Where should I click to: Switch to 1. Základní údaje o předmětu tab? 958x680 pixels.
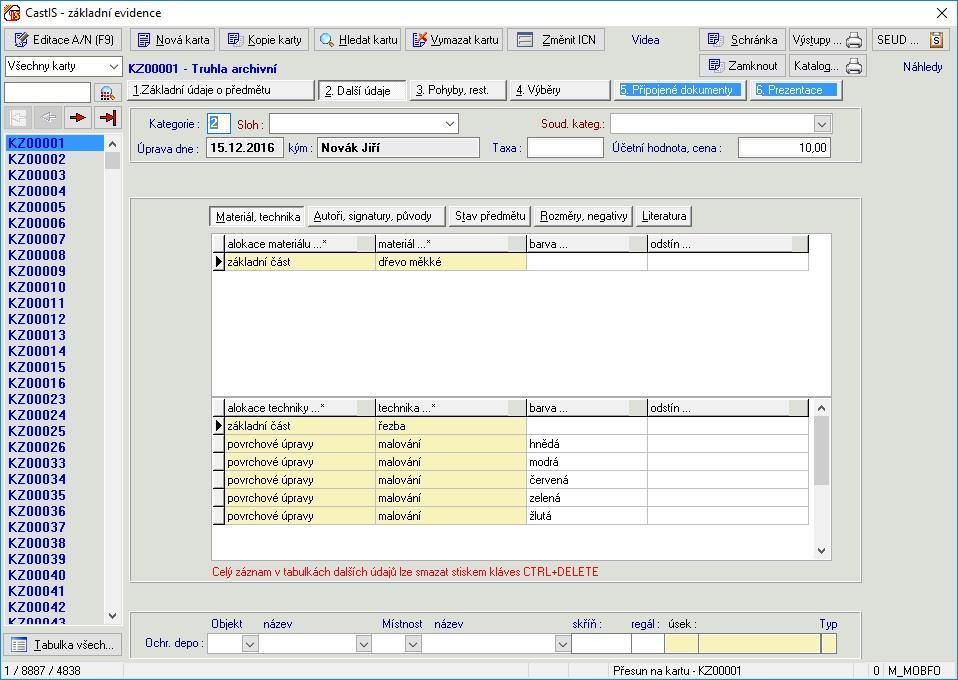pos(221,90)
